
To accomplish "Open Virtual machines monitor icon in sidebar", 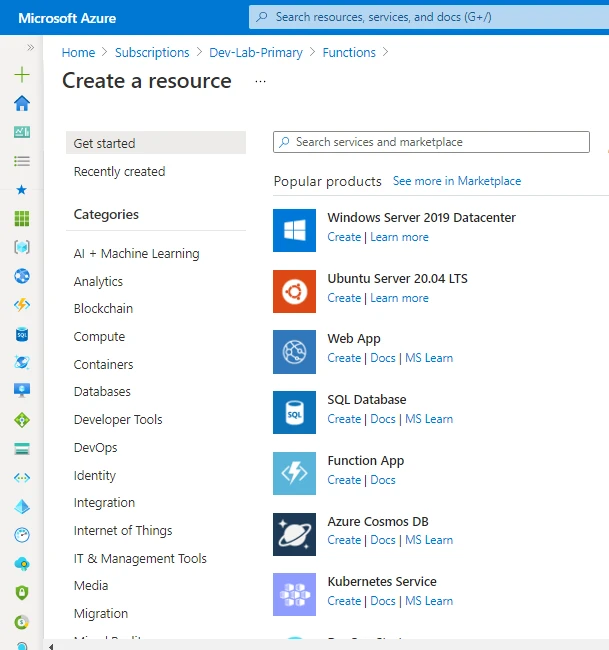I will pos(22,390).
